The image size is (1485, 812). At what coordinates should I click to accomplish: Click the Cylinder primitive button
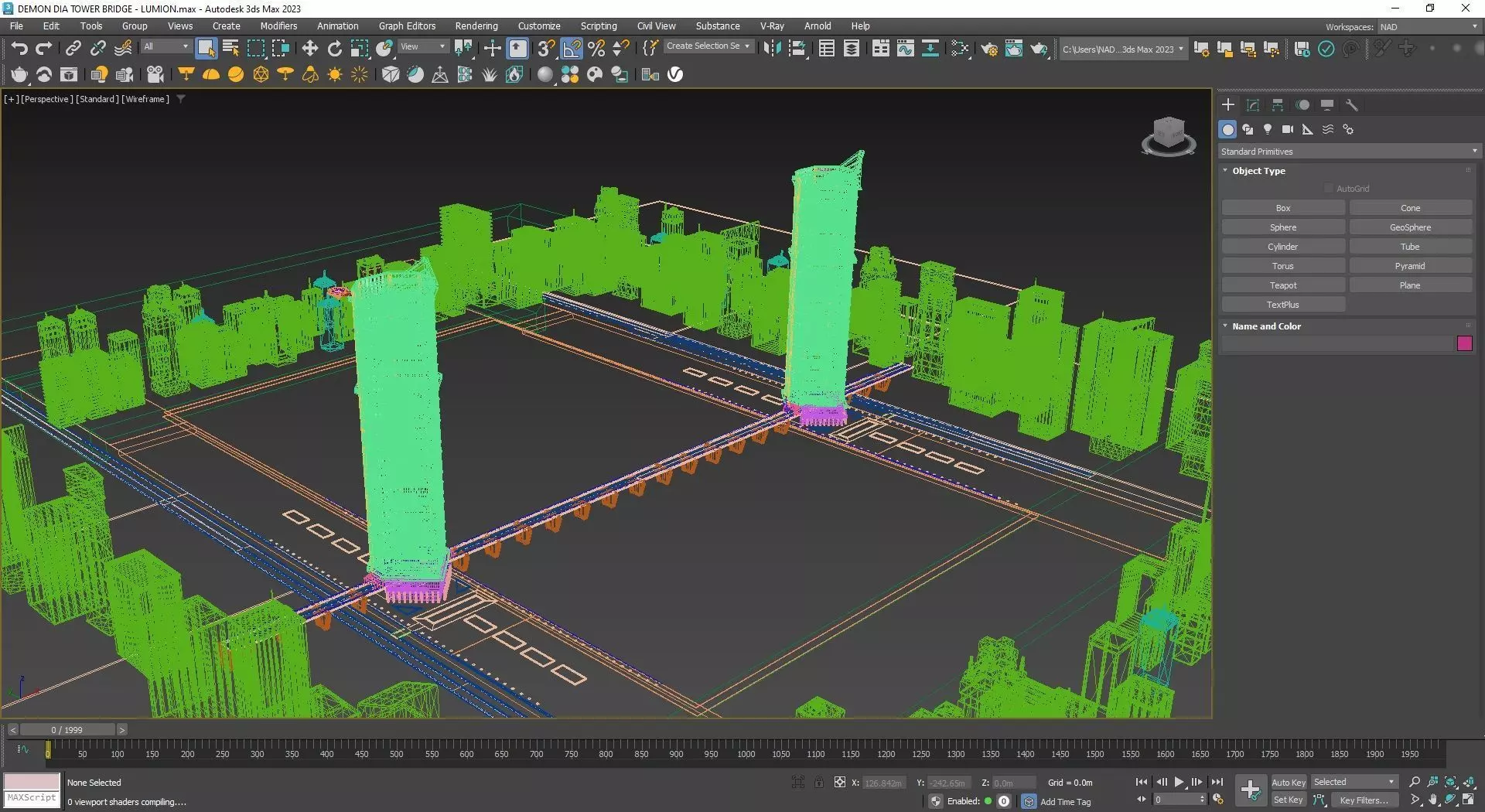[x=1283, y=247]
